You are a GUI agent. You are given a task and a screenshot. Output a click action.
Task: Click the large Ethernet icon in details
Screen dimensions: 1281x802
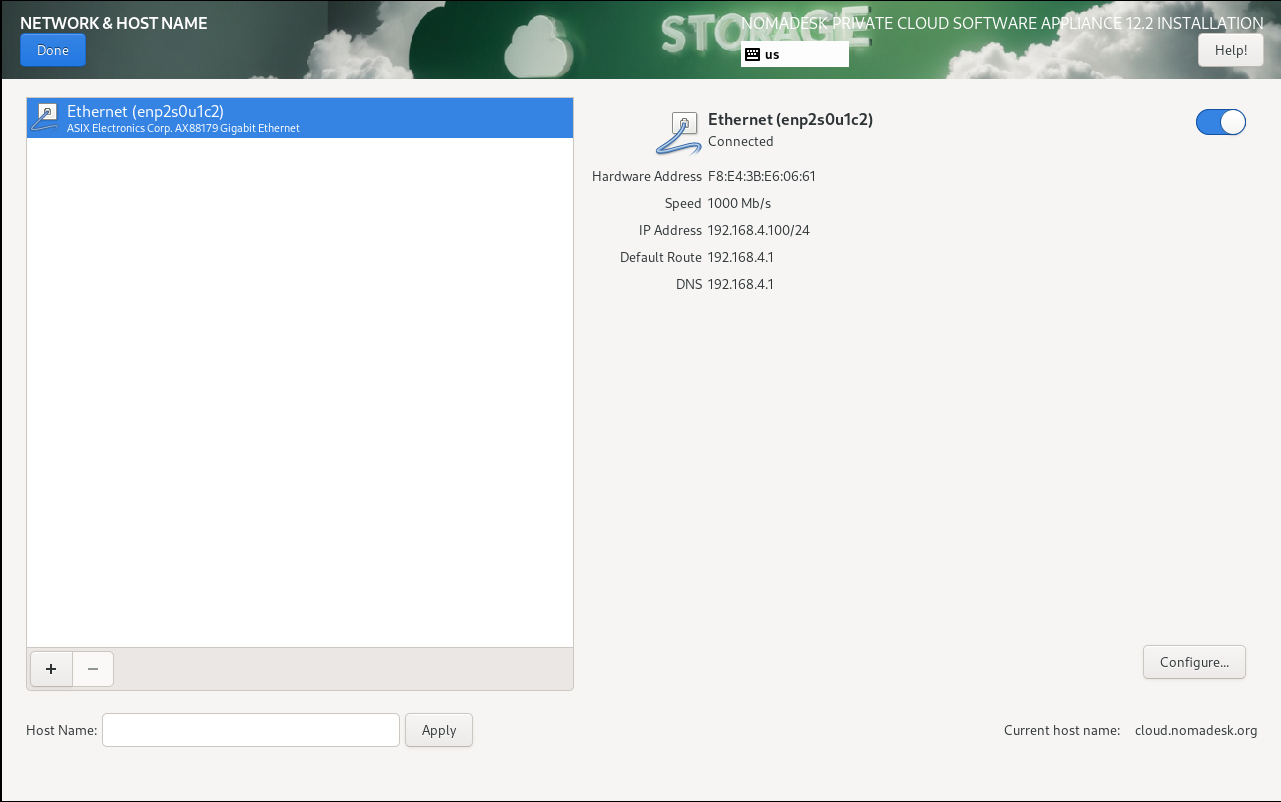(679, 133)
